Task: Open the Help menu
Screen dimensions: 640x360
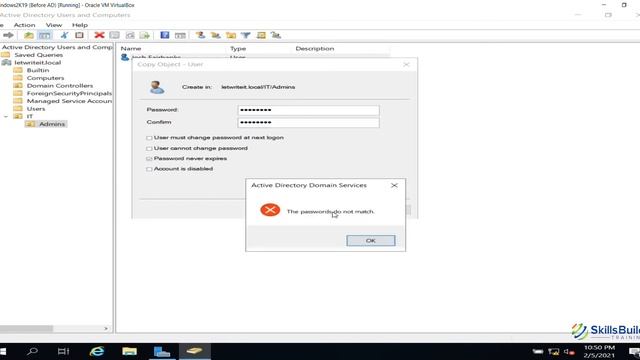Action: point(80,25)
